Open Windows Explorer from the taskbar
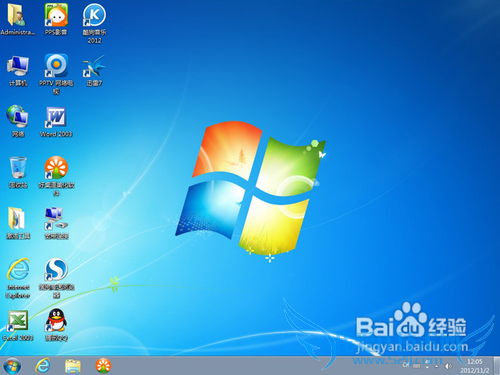 (73, 366)
